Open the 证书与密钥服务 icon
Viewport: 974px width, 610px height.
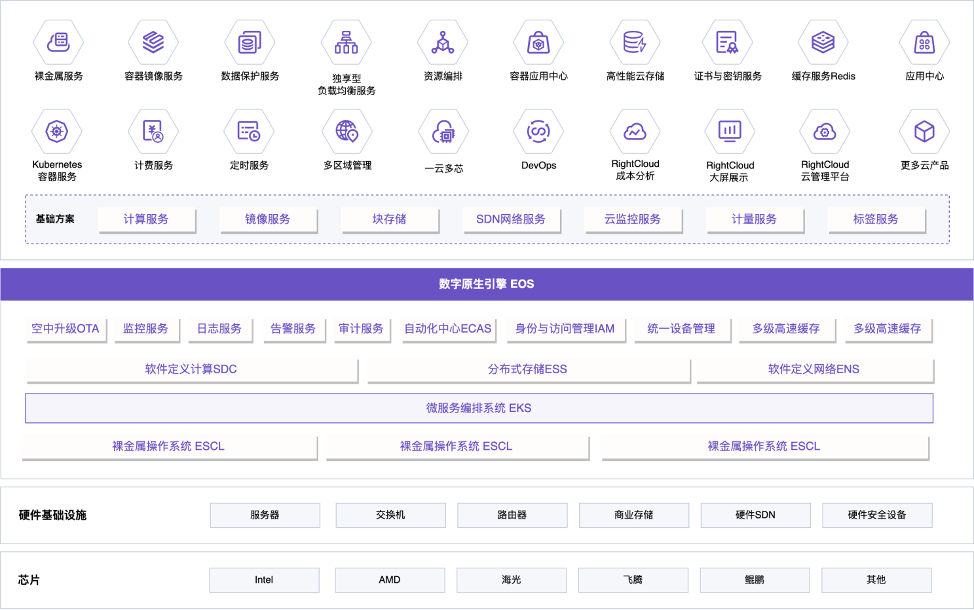pos(729,42)
